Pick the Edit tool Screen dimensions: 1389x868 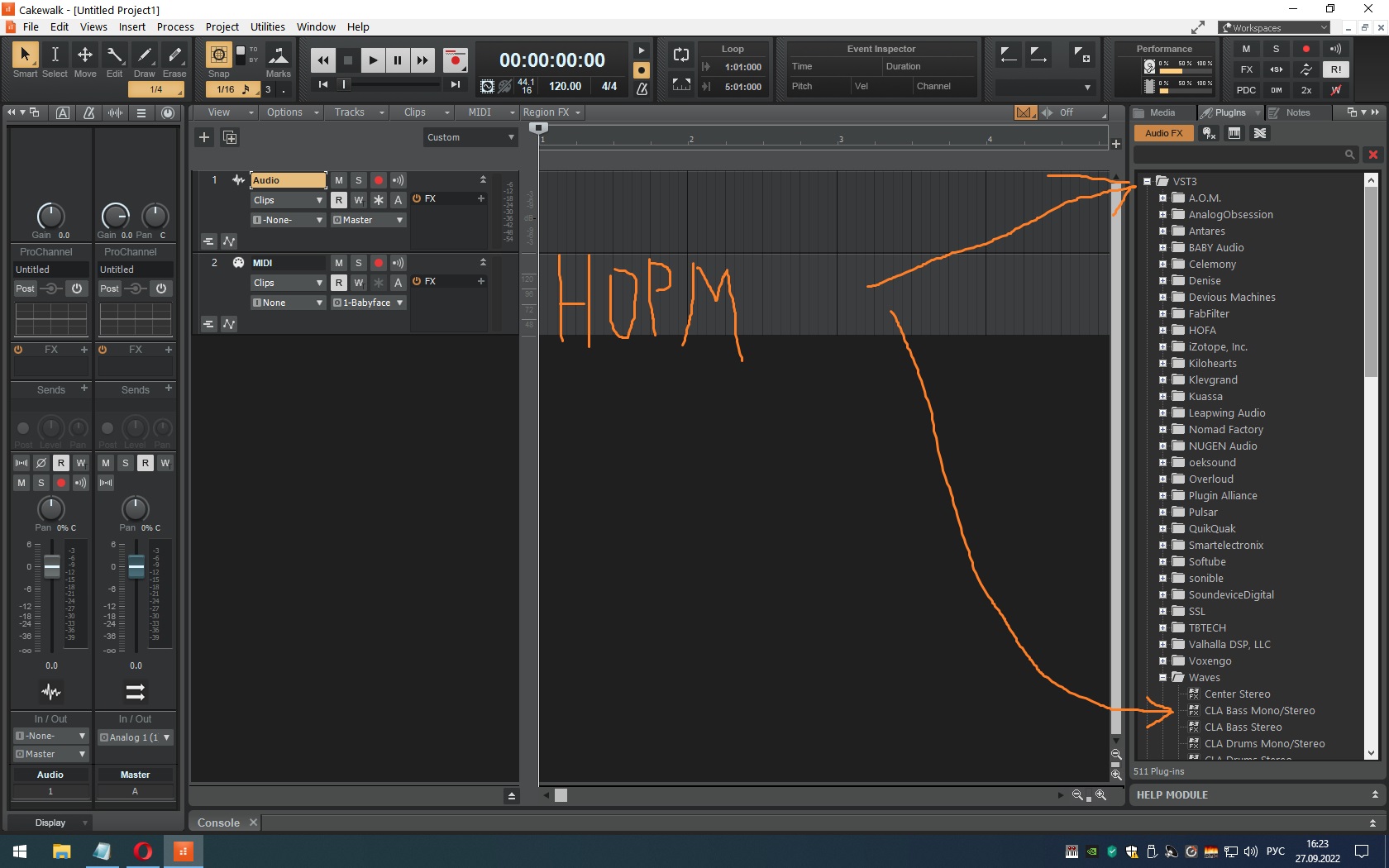[115, 55]
